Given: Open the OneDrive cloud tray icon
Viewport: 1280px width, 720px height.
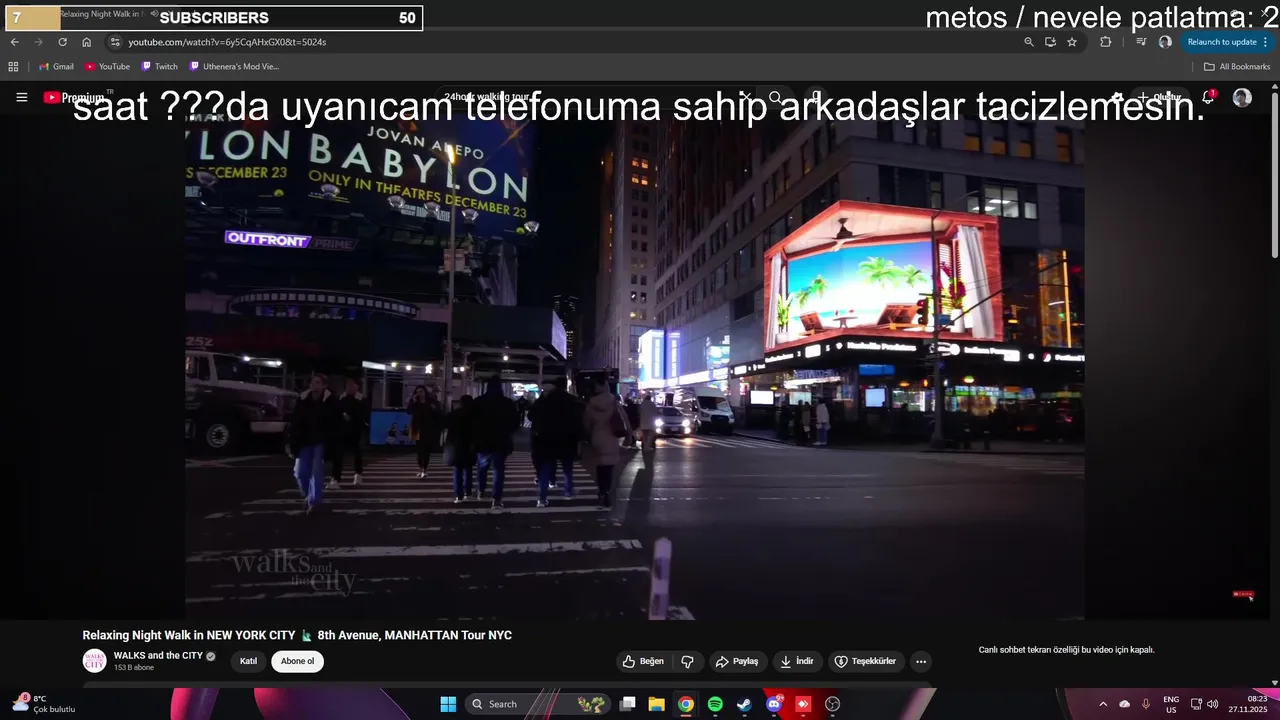Looking at the screenshot, I should click(x=1124, y=704).
